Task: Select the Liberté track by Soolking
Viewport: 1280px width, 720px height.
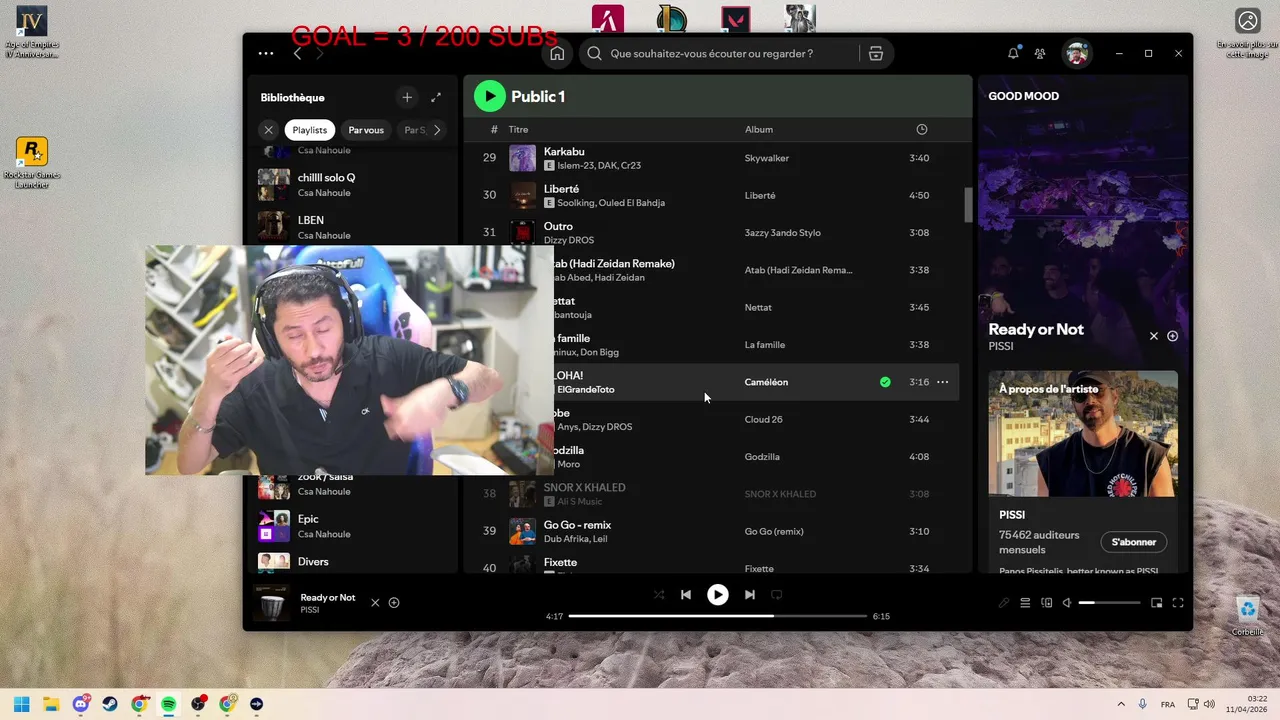Action: [x=718, y=195]
